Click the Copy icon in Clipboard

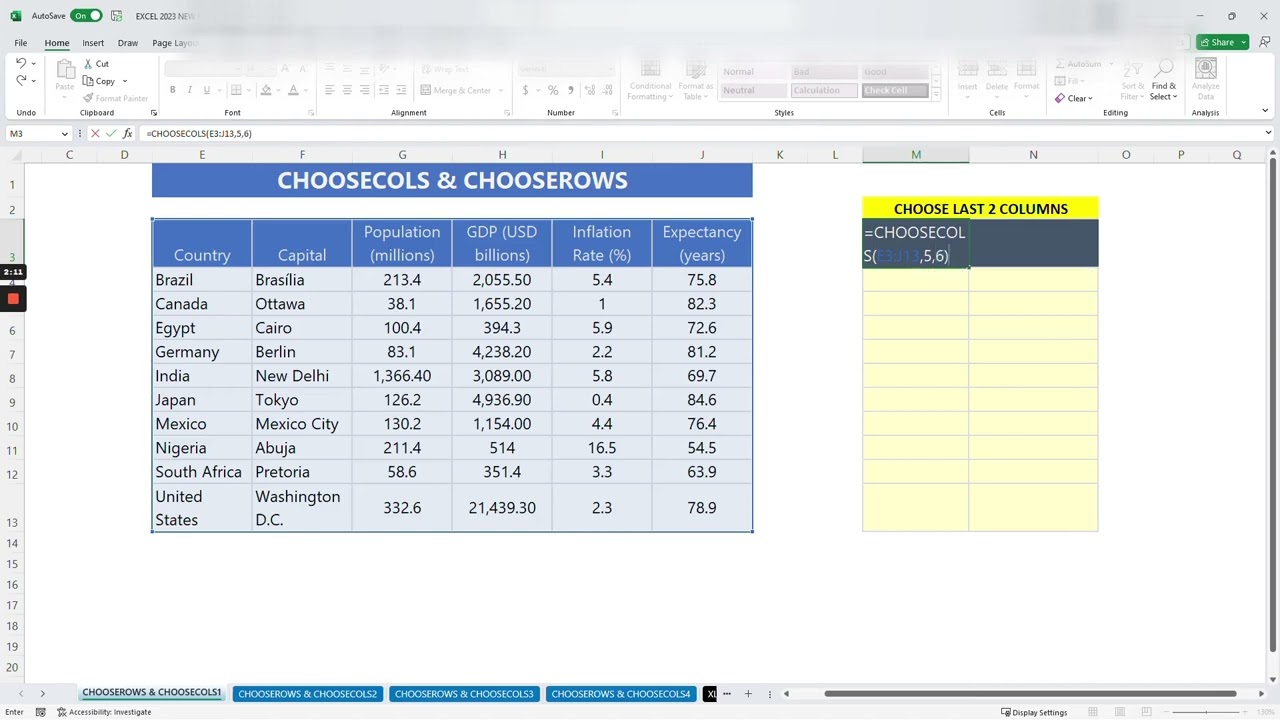[x=88, y=81]
